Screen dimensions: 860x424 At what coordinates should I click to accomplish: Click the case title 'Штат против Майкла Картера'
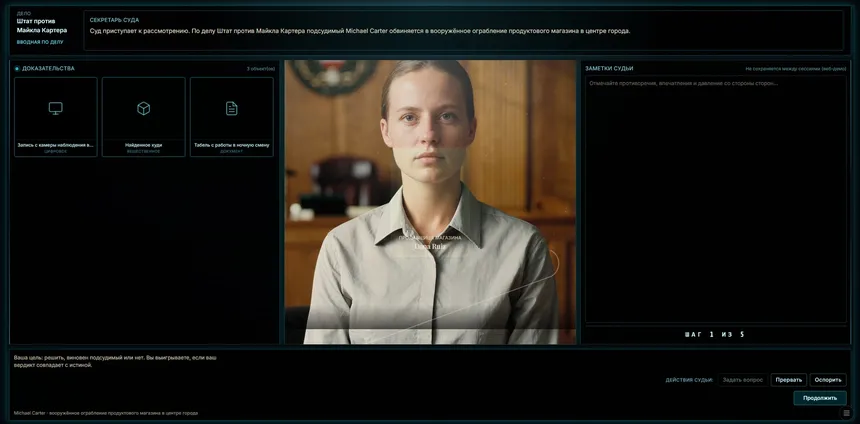tap(42, 25)
